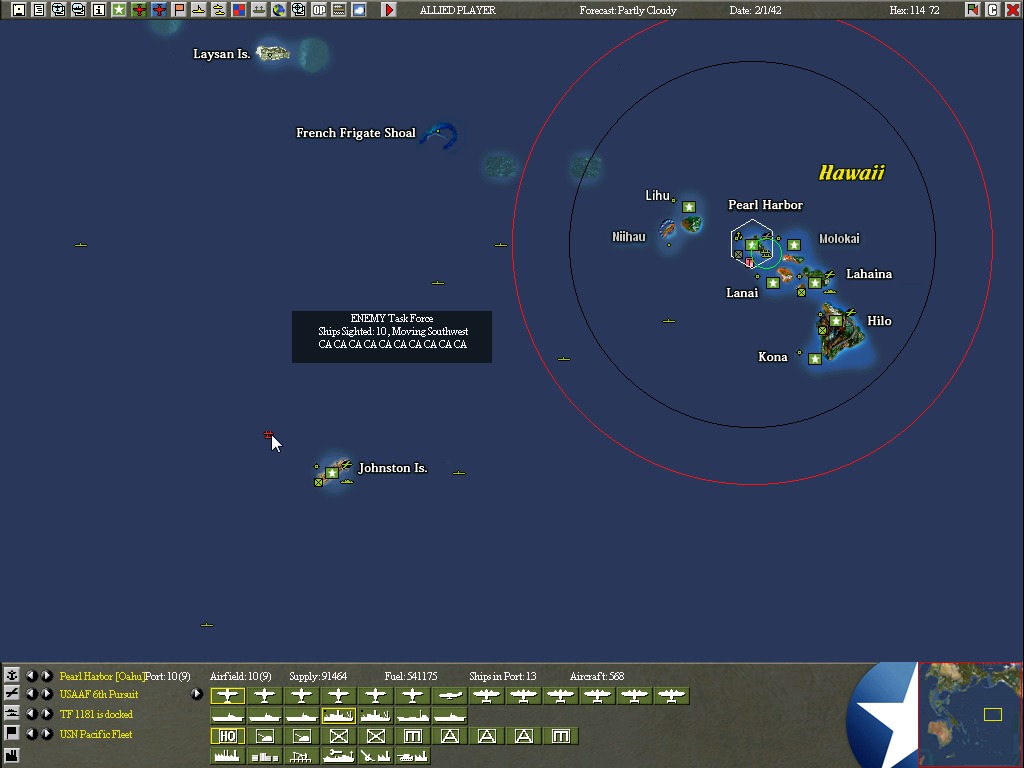Click the 'Fuel: 541175' text
This screenshot has height=768, width=1024.
(x=411, y=676)
